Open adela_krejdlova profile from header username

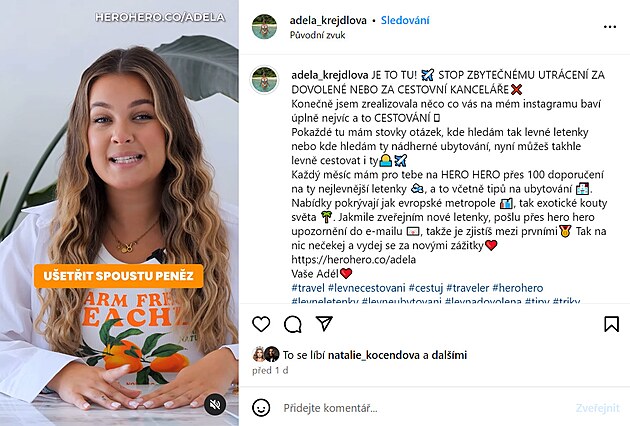click(x=328, y=20)
